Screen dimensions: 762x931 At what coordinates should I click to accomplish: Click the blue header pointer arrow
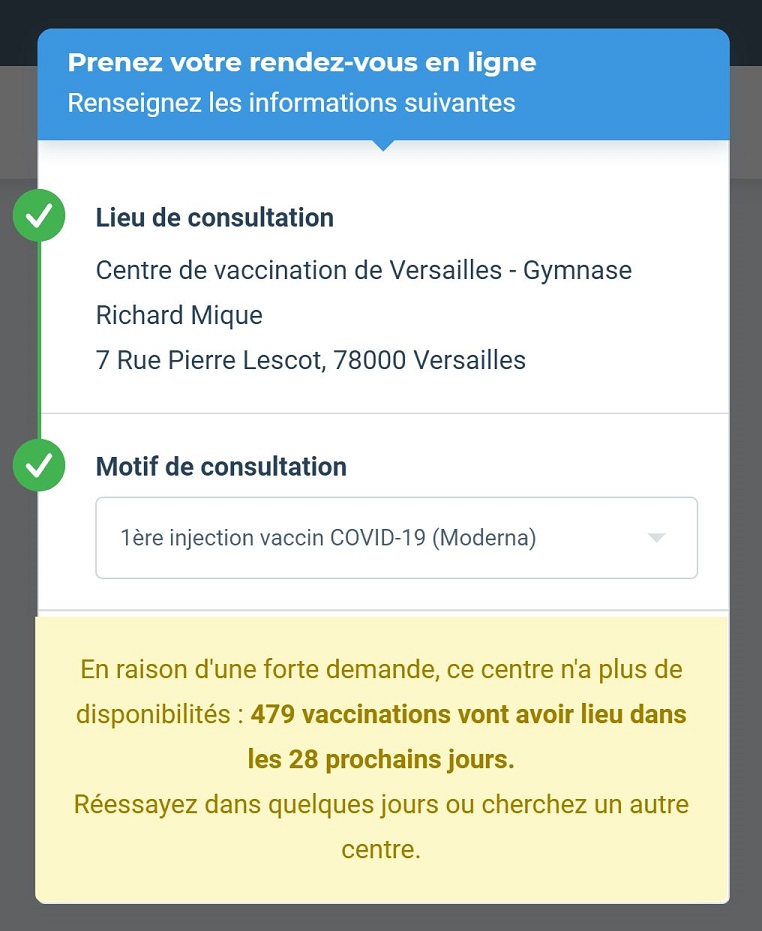[383, 145]
